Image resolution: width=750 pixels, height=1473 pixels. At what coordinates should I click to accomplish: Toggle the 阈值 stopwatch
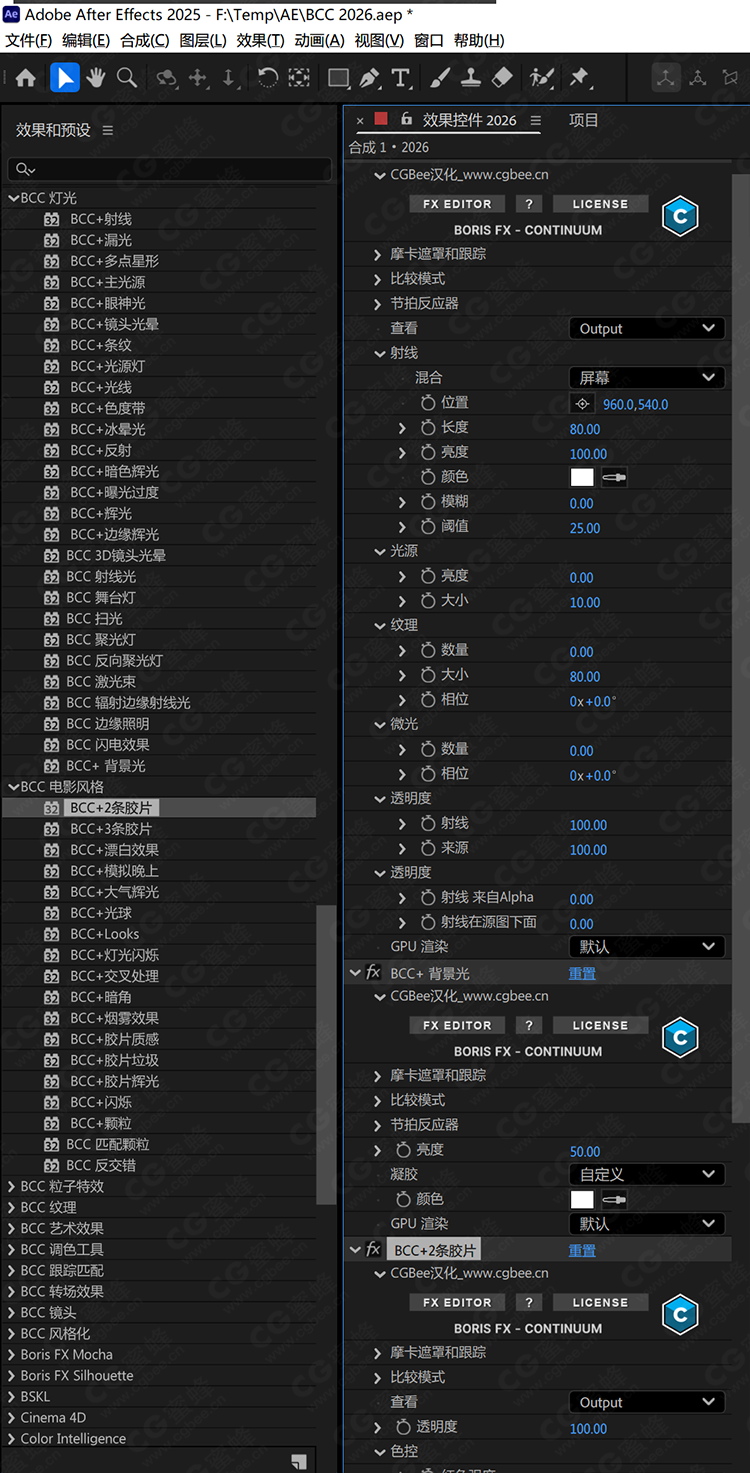coord(428,527)
